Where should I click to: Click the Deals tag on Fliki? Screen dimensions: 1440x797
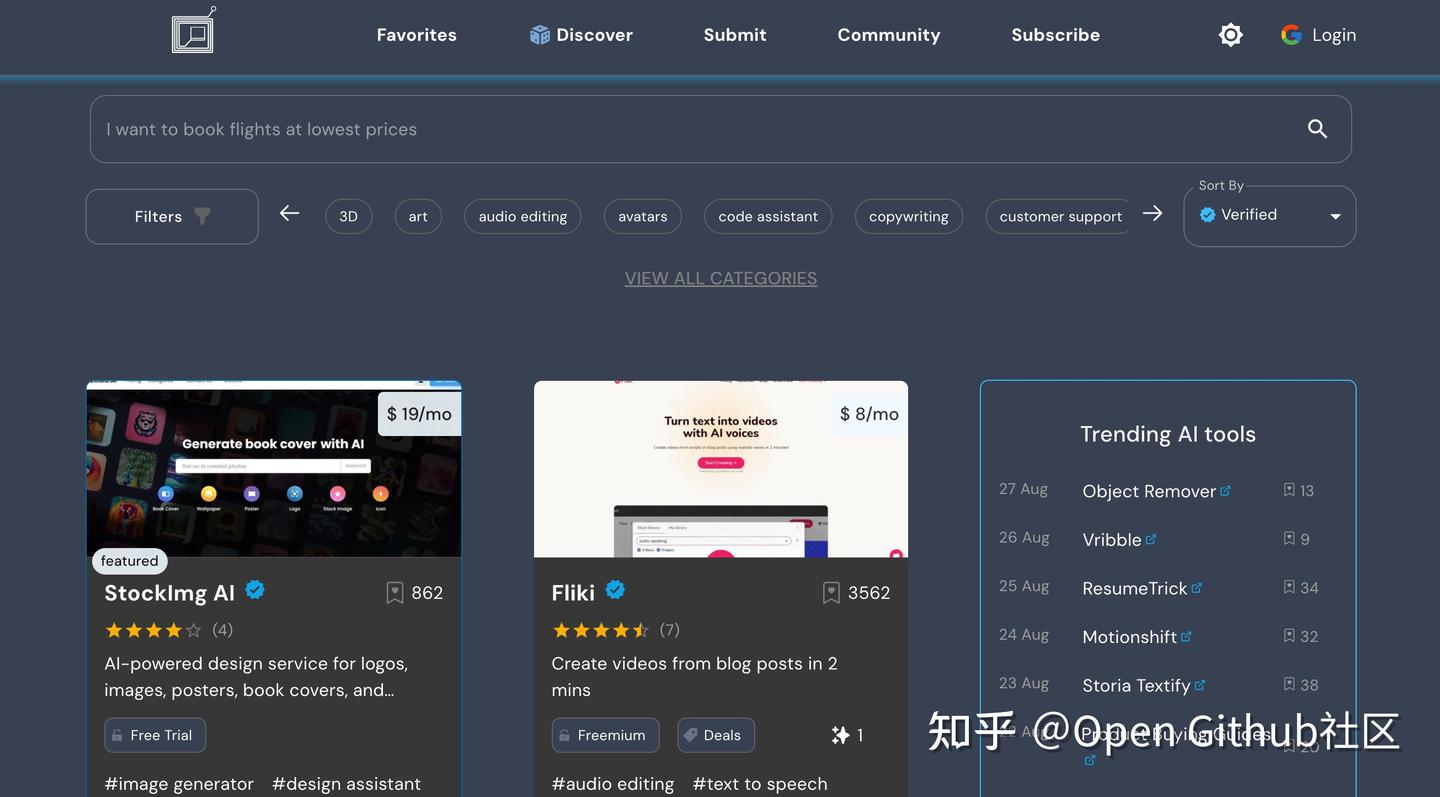(716, 735)
